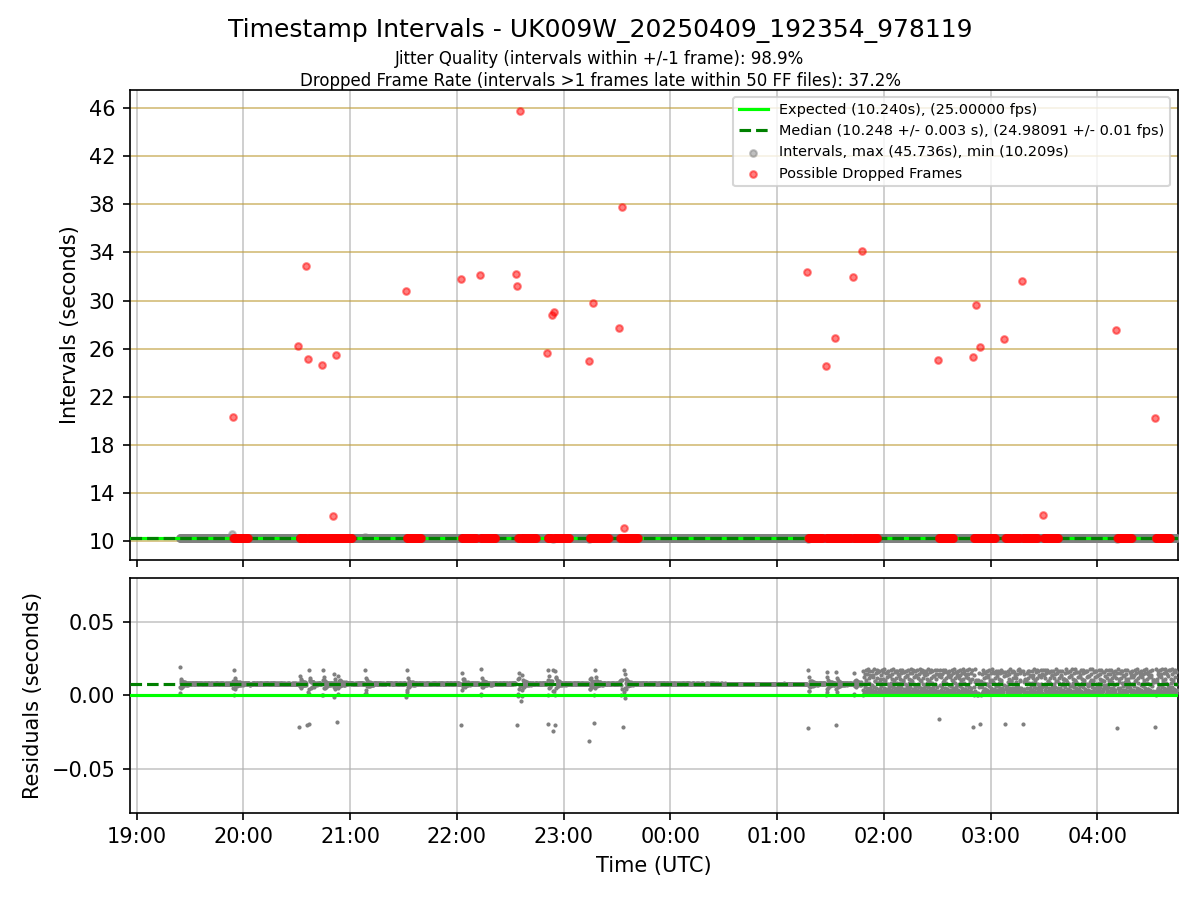1200x900 pixels.
Task: Click the solid green line sample in legend
Action: [x=754, y=109]
